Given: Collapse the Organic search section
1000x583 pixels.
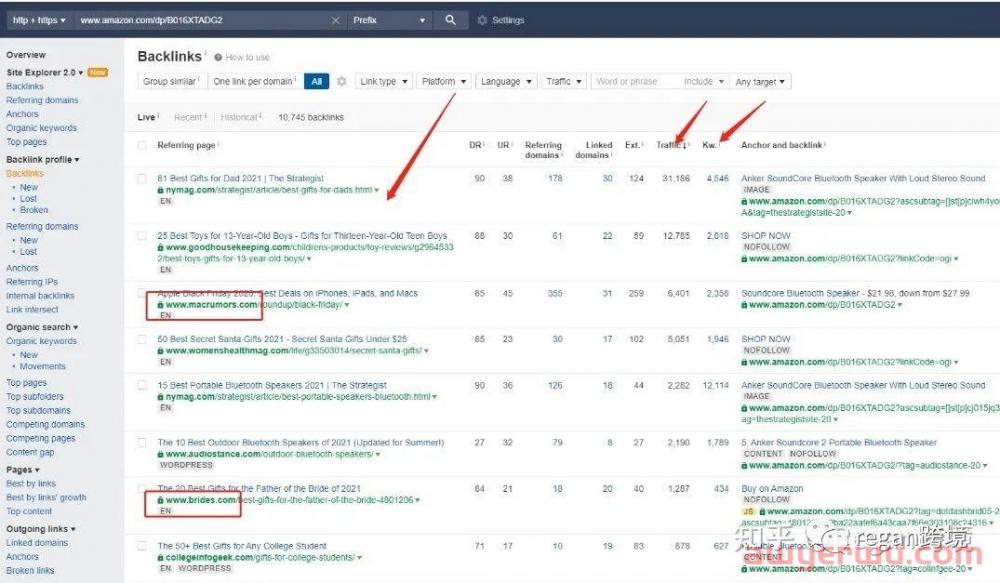Looking at the screenshot, I should [x=42, y=327].
